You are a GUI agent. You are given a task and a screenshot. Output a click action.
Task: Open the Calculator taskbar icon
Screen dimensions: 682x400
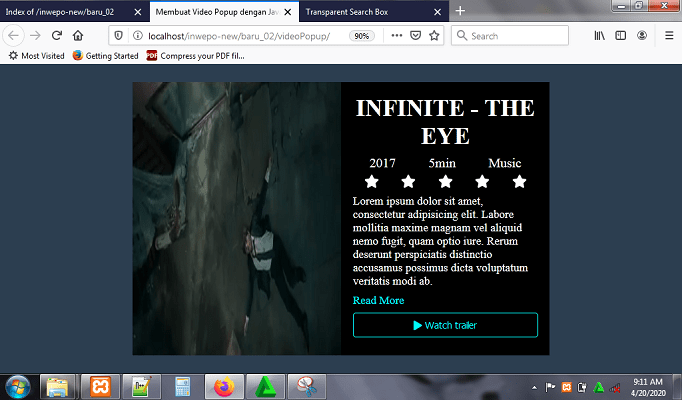point(183,387)
